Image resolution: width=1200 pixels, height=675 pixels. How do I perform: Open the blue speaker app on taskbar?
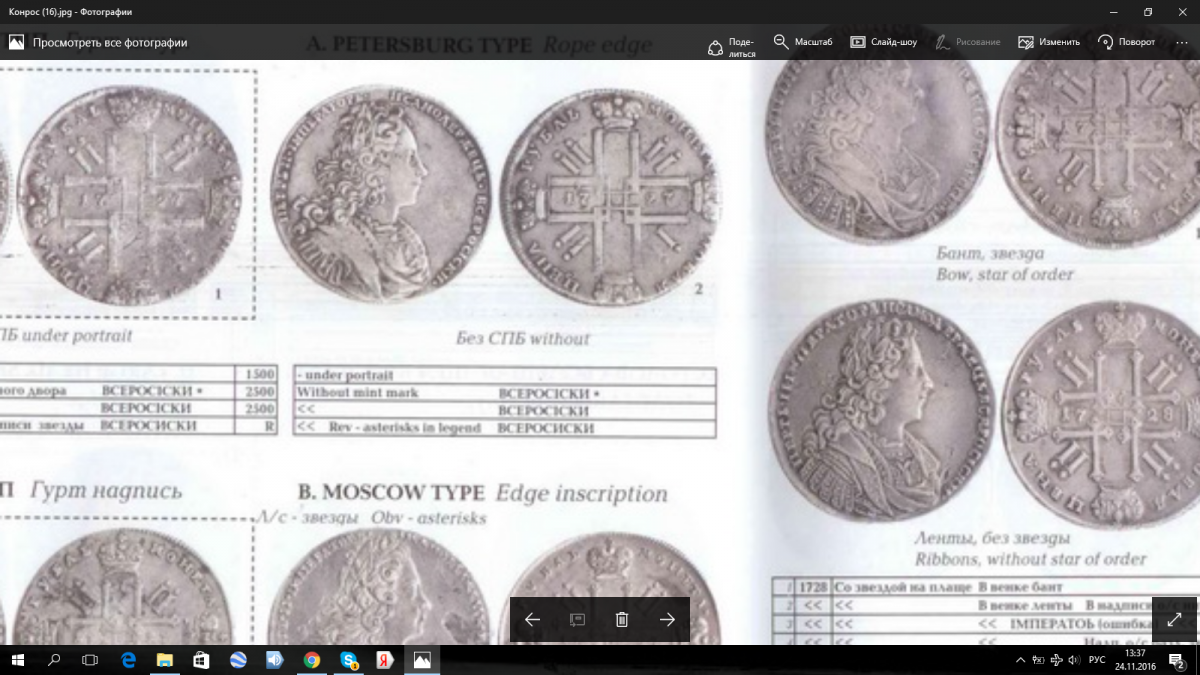click(x=275, y=660)
